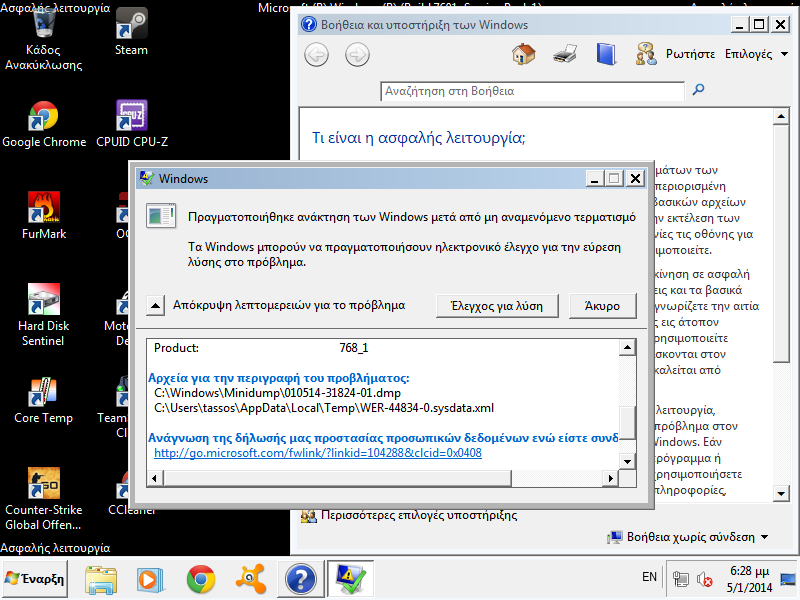This screenshot has width=800, height=600.
Task: Click Help window scroll up arrow
Action: pyautogui.click(x=781, y=117)
